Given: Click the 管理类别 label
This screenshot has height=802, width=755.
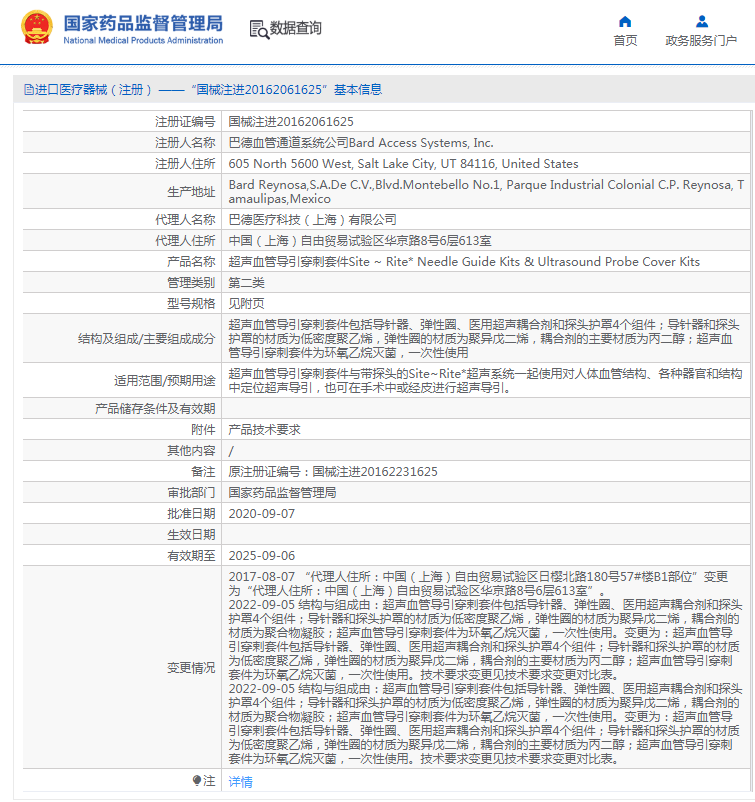Looking at the screenshot, I should click(x=191, y=283).
